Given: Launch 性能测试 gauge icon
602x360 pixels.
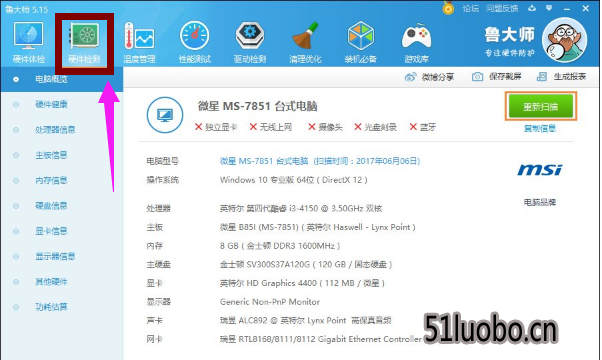Looking at the screenshot, I should 195,36.
